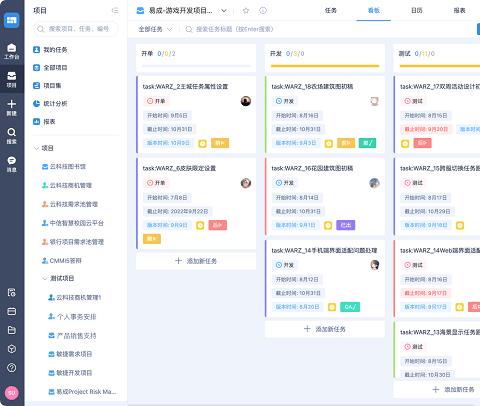Open 我的任务 in the project panel
The height and width of the screenshot is (406, 480).
point(50,50)
